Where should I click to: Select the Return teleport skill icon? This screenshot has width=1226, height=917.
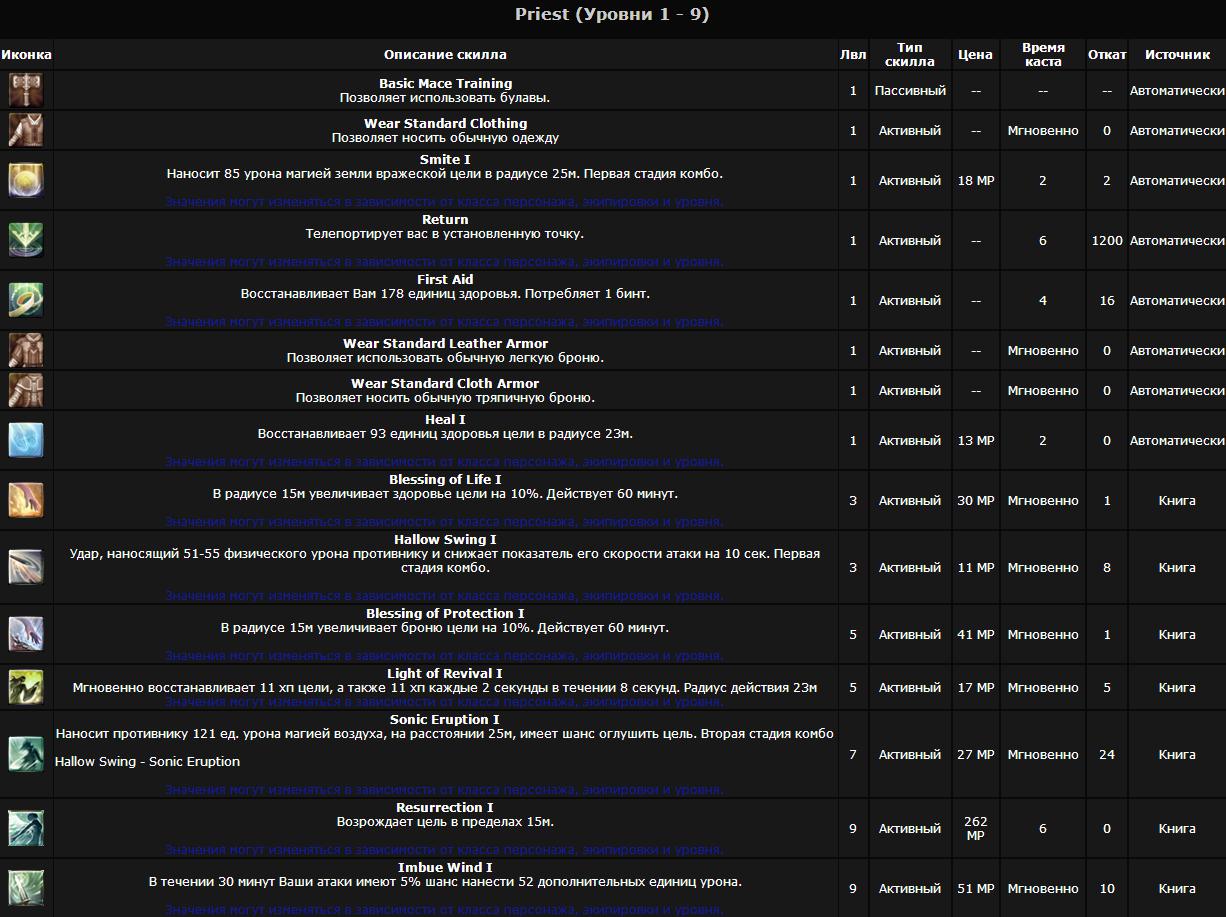click(26, 240)
